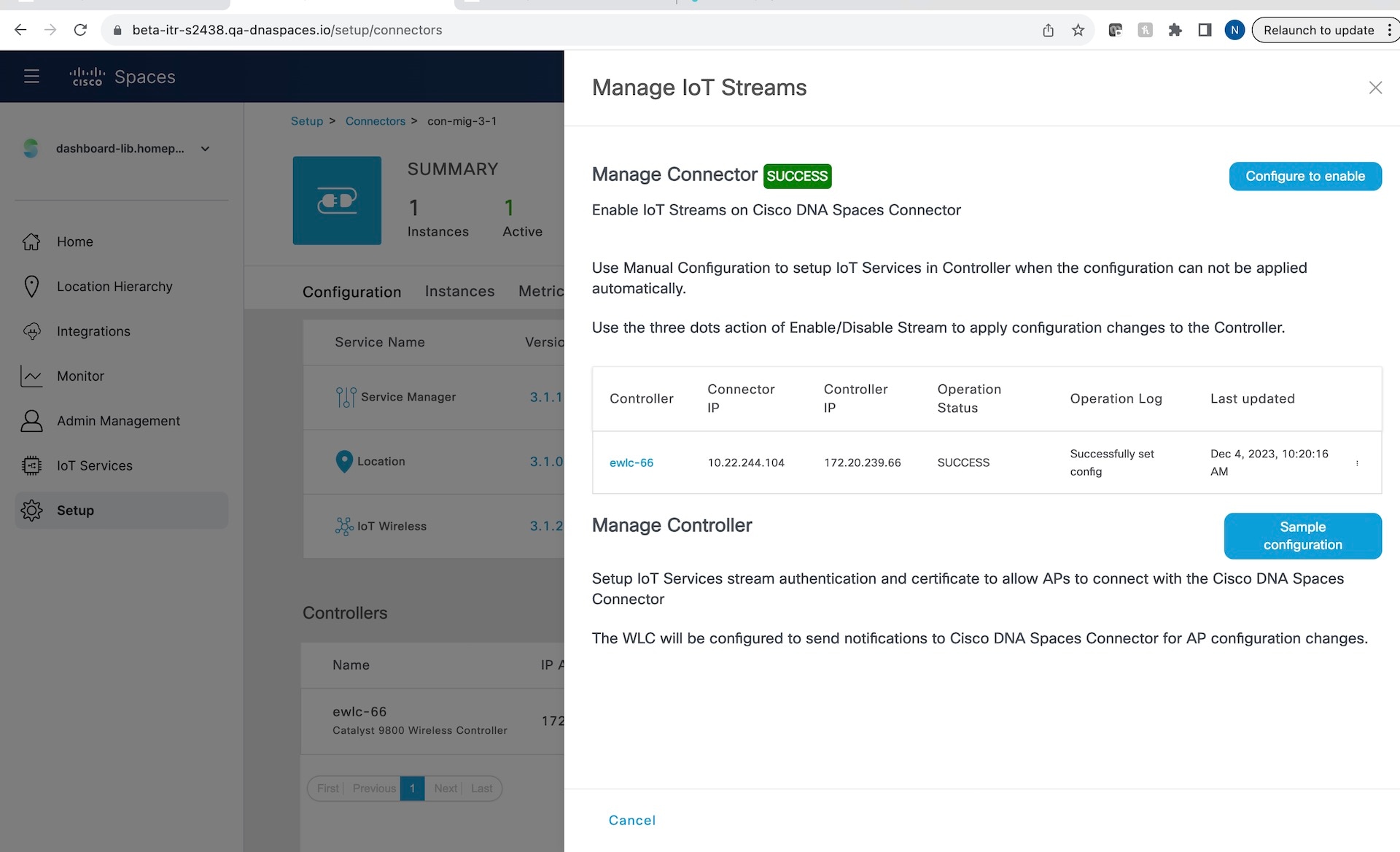Click the Connectors breadcrumb link
This screenshot has height=852, width=1400.
pyautogui.click(x=375, y=121)
